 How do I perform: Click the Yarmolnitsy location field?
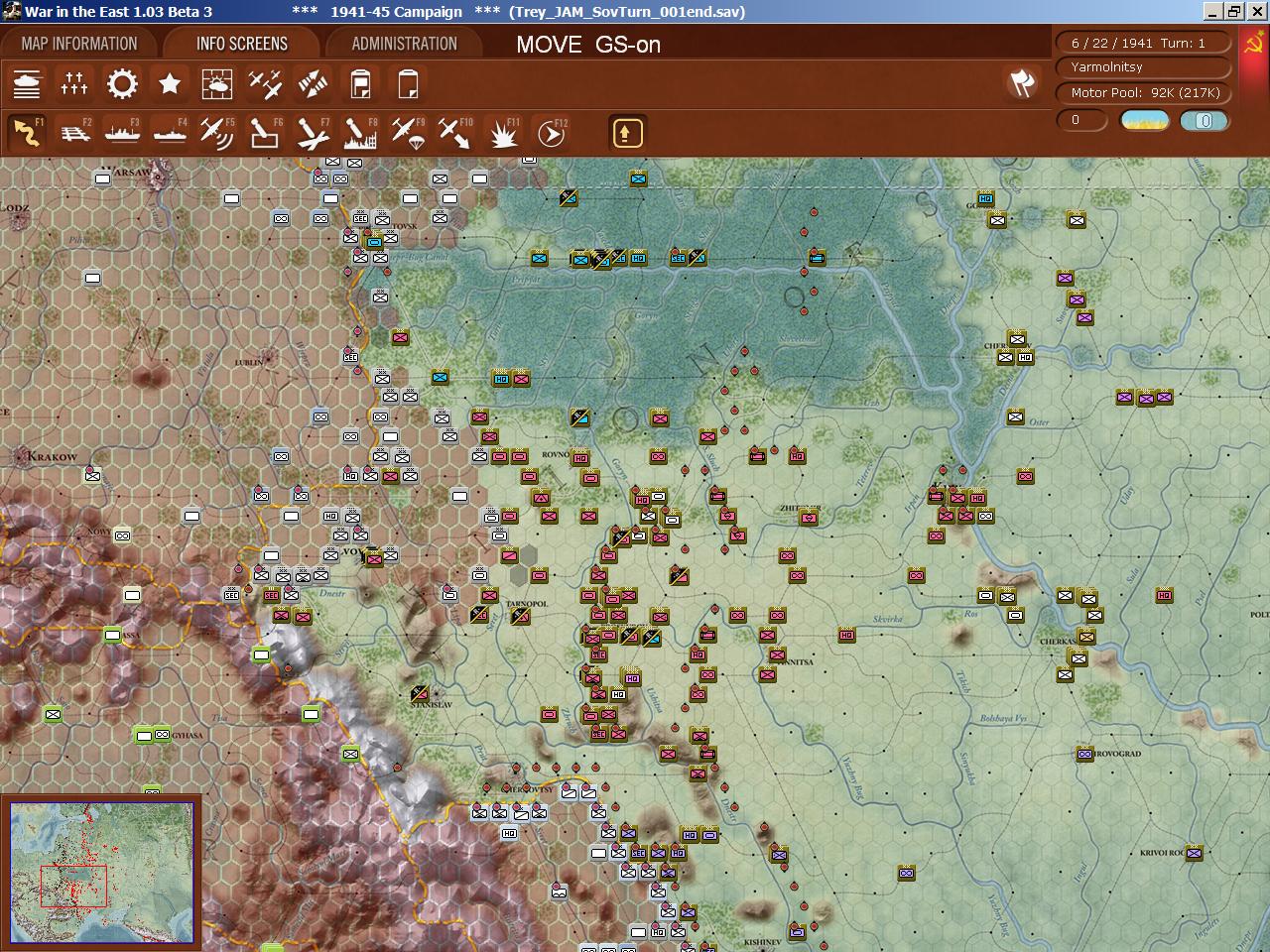1143,67
